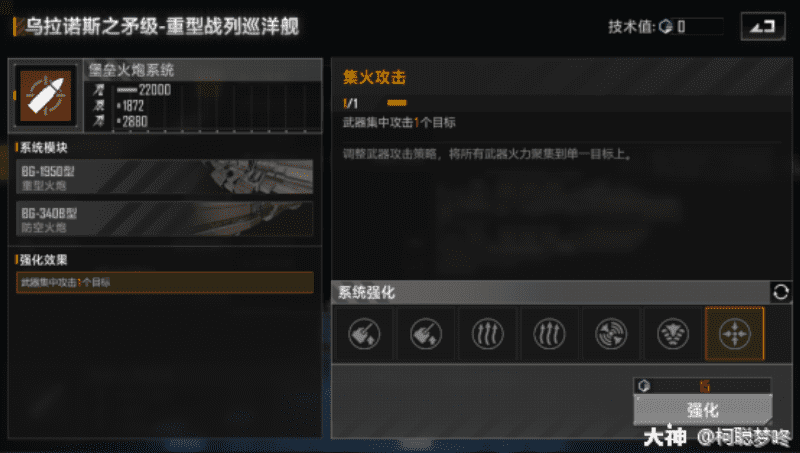800x453 pixels.
Task: Click the refresh icon beside 系统强化
Action: 781,292
